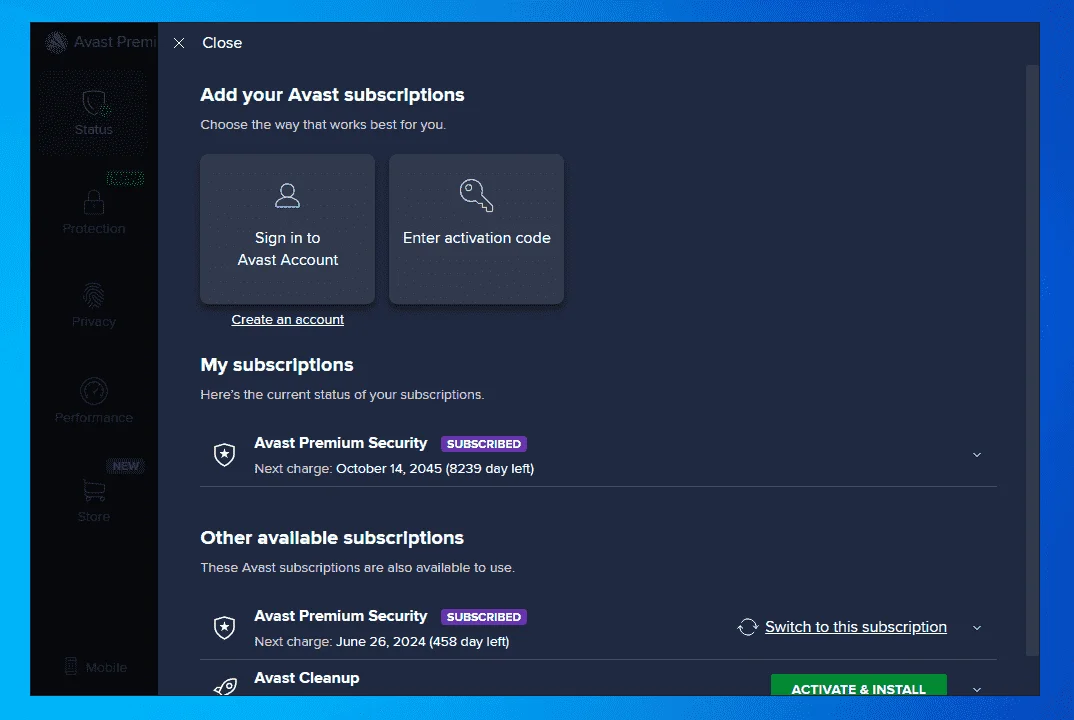The height and width of the screenshot is (720, 1074).
Task: Click the 'My subscriptions' heading
Action: 277,365
